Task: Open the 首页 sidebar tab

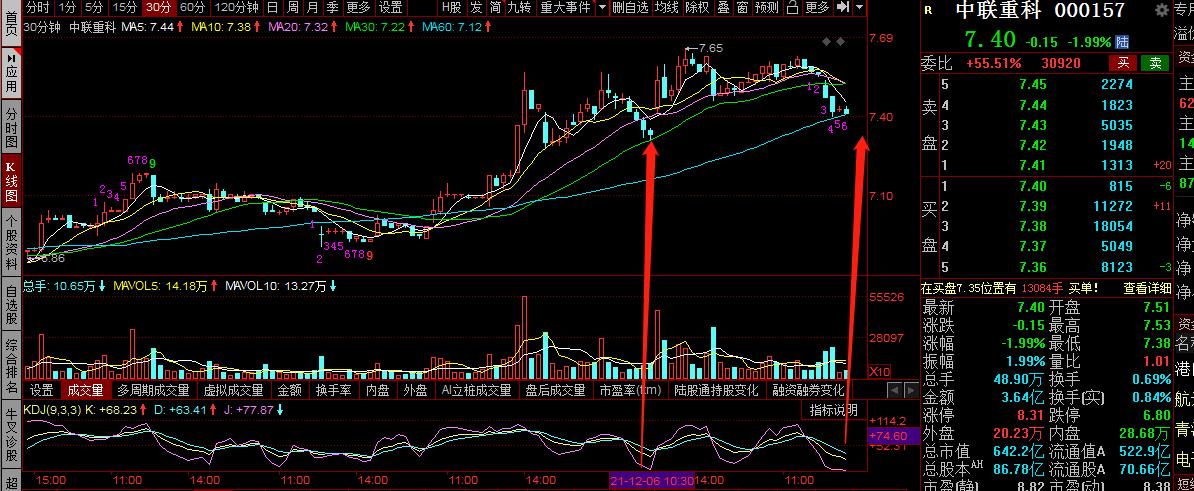Action: point(11,23)
